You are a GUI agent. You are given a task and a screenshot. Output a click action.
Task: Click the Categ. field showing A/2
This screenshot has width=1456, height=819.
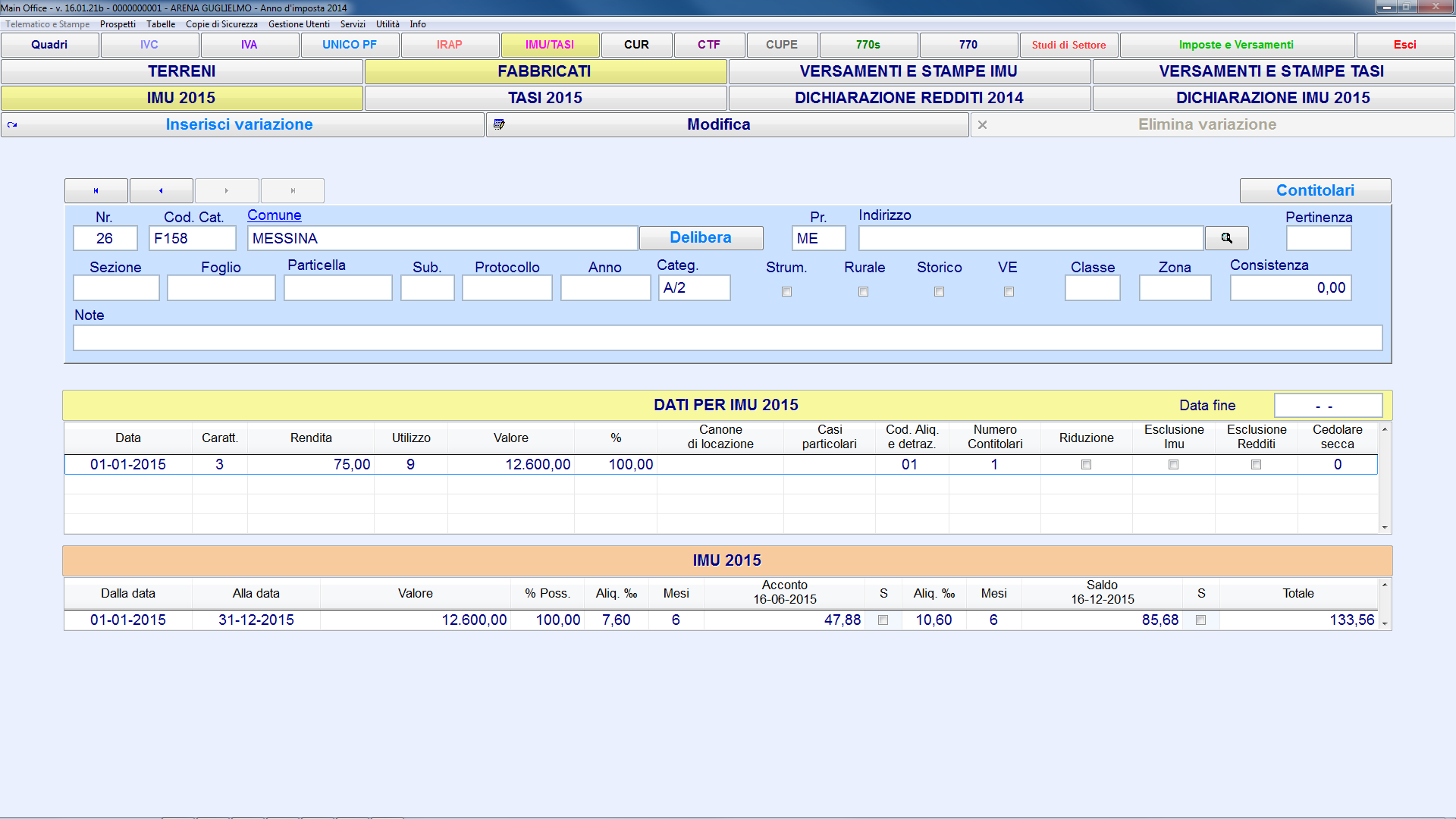coord(694,287)
